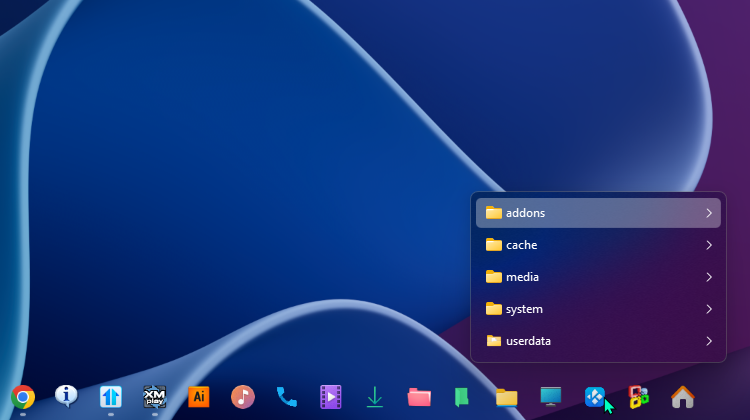The image size is (750, 420).
Task: Click the cache folder icon
Action: tap(494, 244)
